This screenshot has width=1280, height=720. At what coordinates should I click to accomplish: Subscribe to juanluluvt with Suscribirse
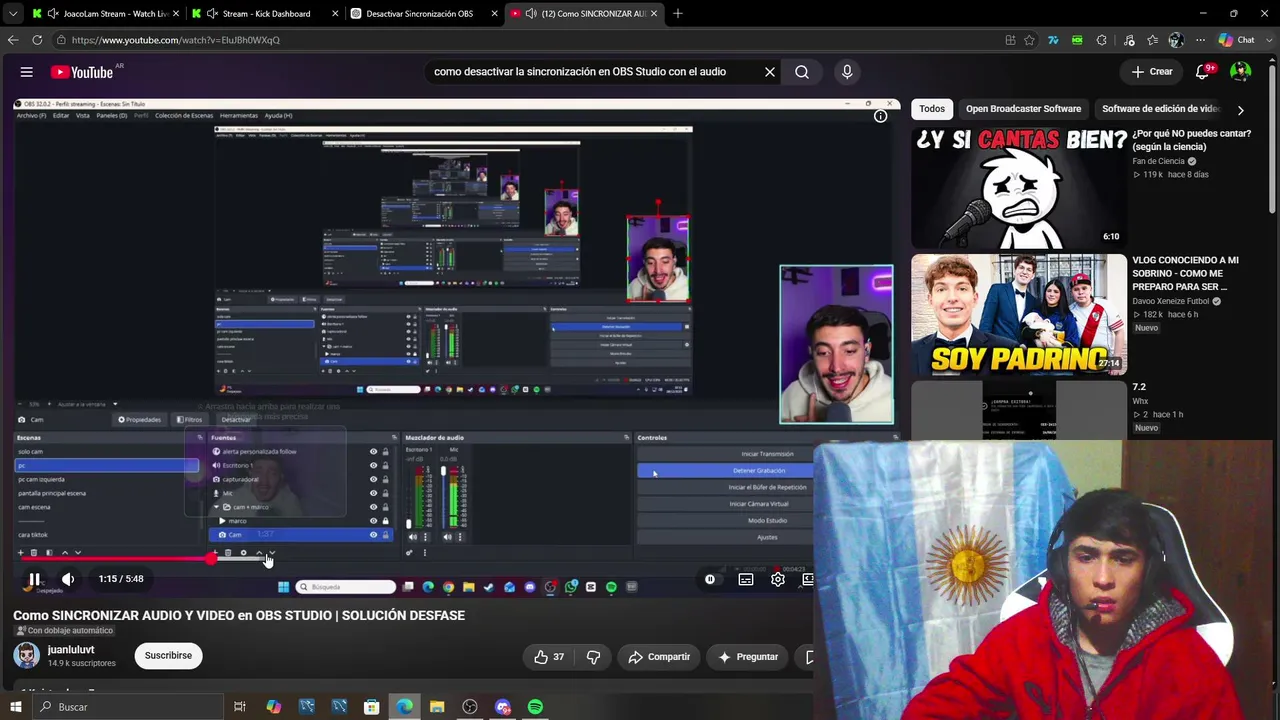(168, 656)
